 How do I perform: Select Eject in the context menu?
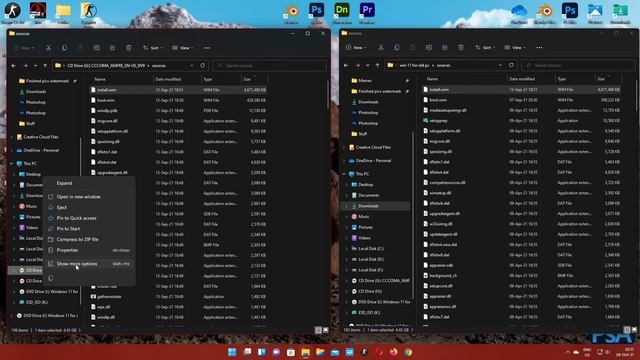coord(89,207)
